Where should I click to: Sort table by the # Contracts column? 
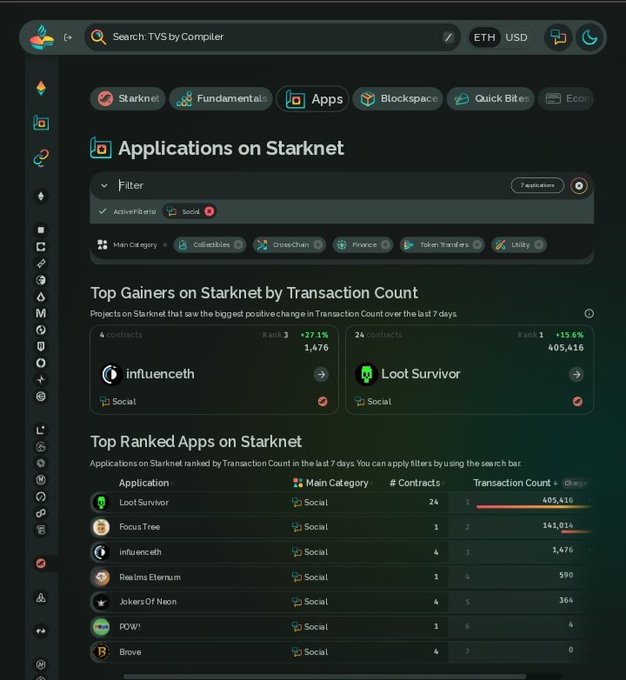pyautogui.click(x=416, y=483)
